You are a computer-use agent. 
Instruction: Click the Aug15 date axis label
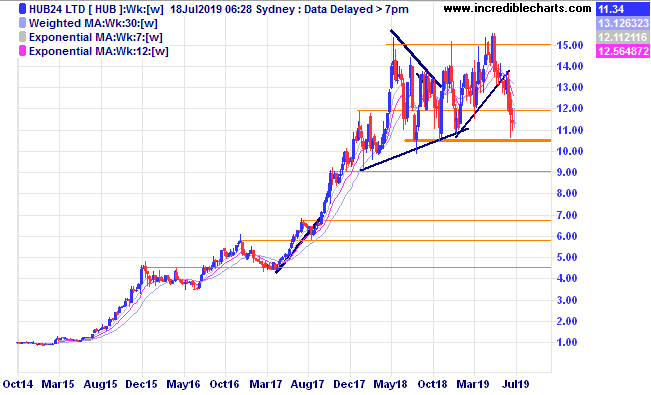click(x=100, y=384)
